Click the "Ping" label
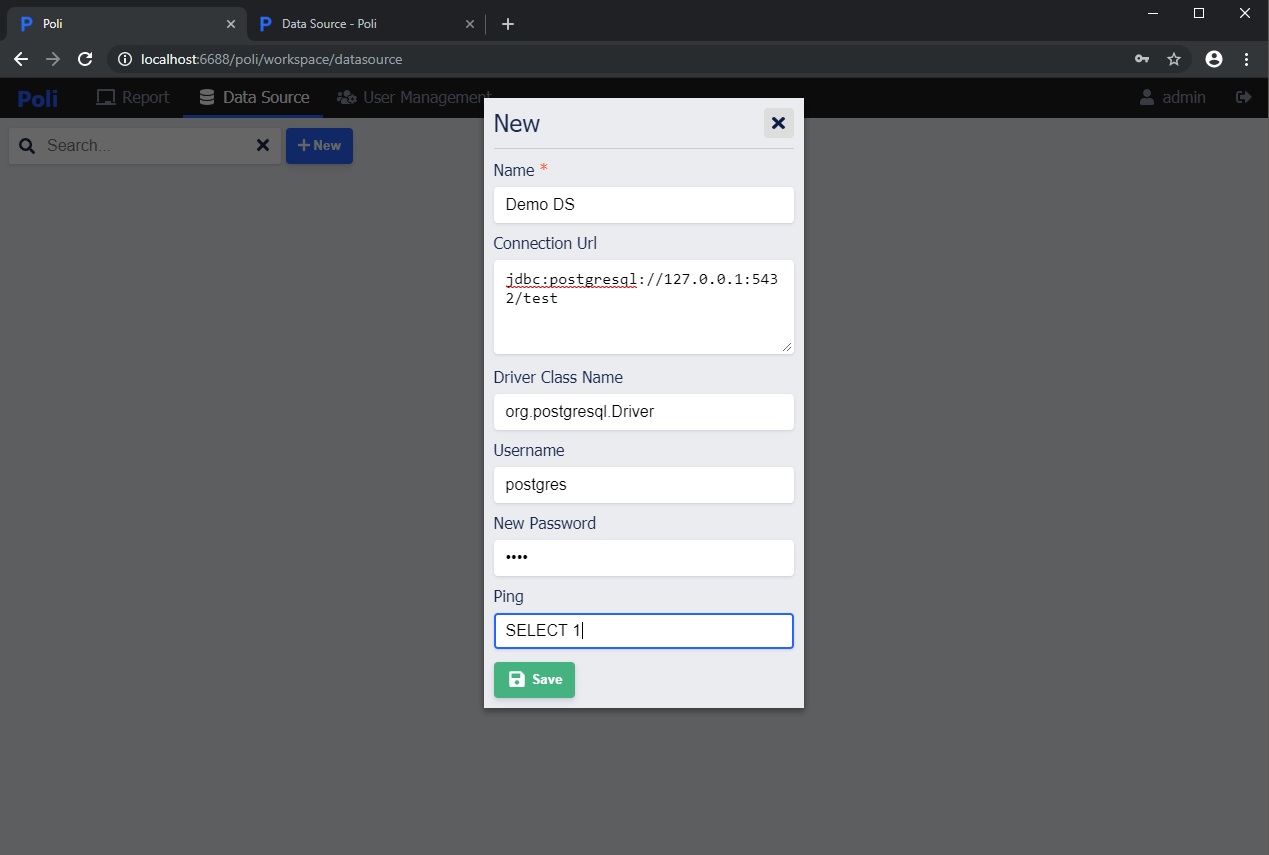The image size is (1269, 855). 509,597
